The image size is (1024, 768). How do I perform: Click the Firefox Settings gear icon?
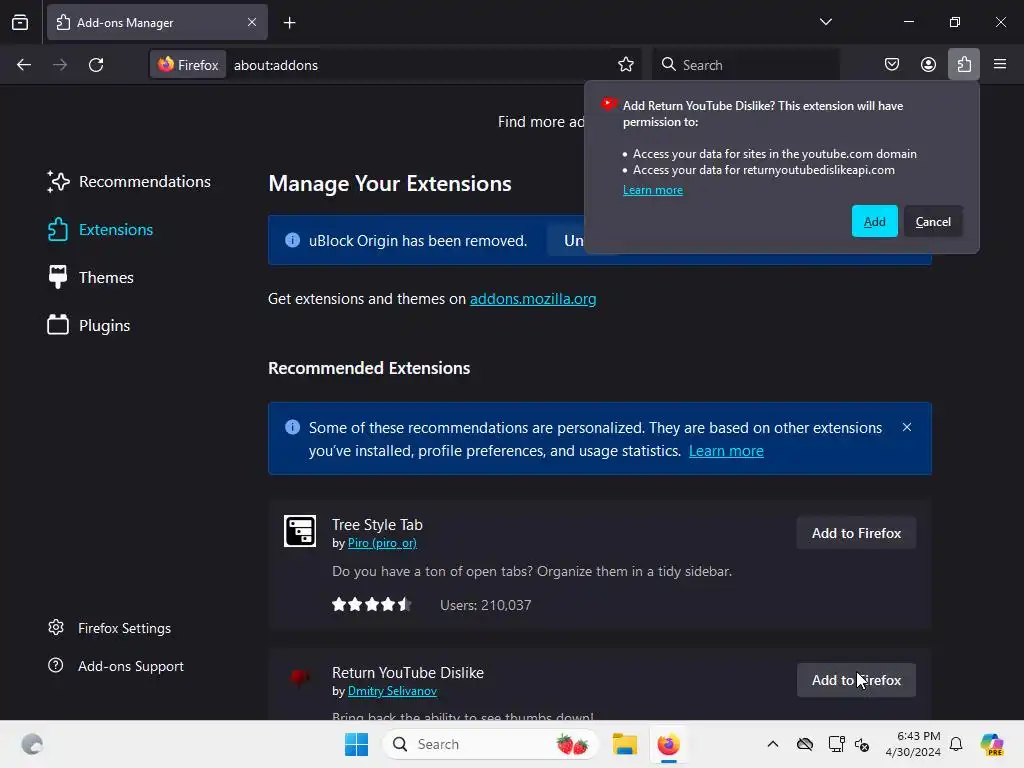pyautogui.click(x=56, y=628)
